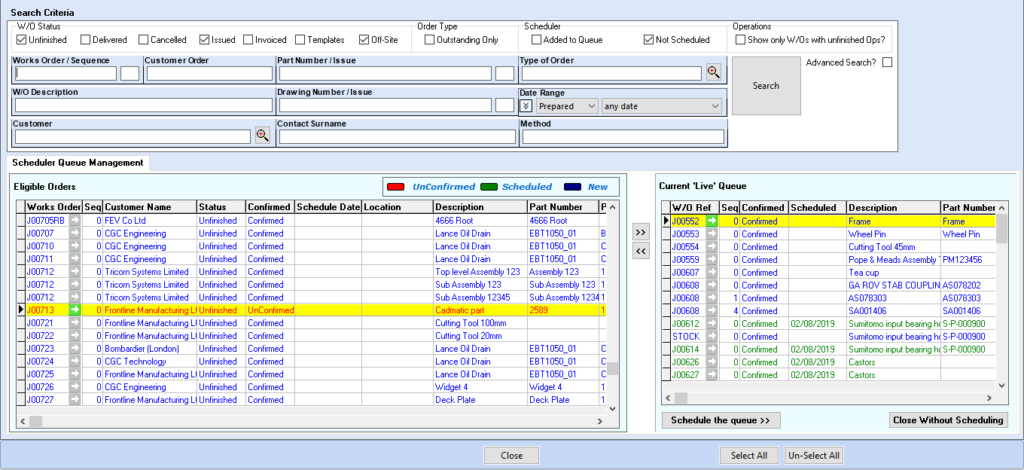Screen dimensions: 1024x470
Task: Tick the Advanced Search checkbox
Action: tap(886, 63)
